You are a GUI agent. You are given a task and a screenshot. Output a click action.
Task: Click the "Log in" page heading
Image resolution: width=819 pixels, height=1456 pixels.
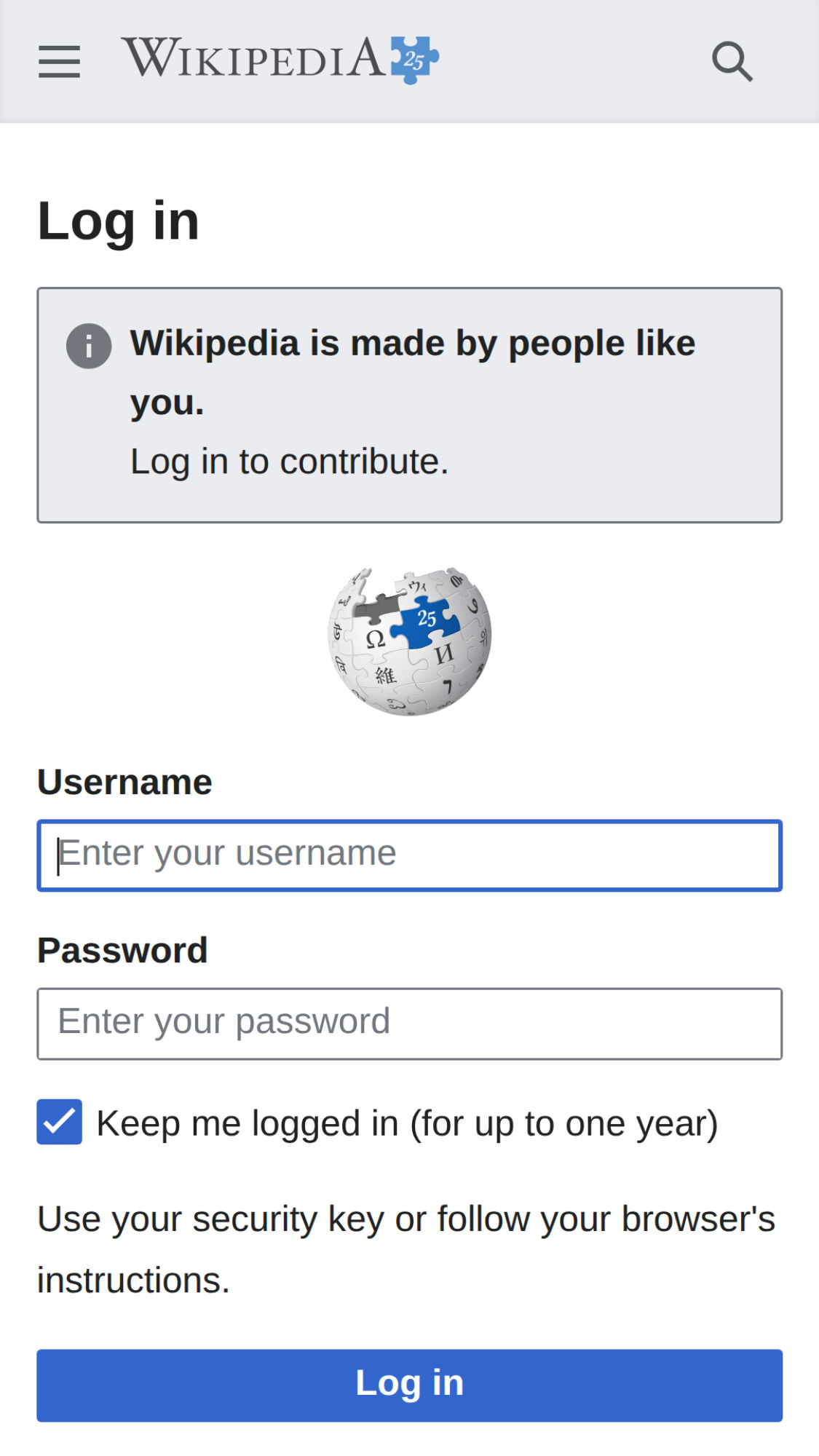(x=118, y=221)
